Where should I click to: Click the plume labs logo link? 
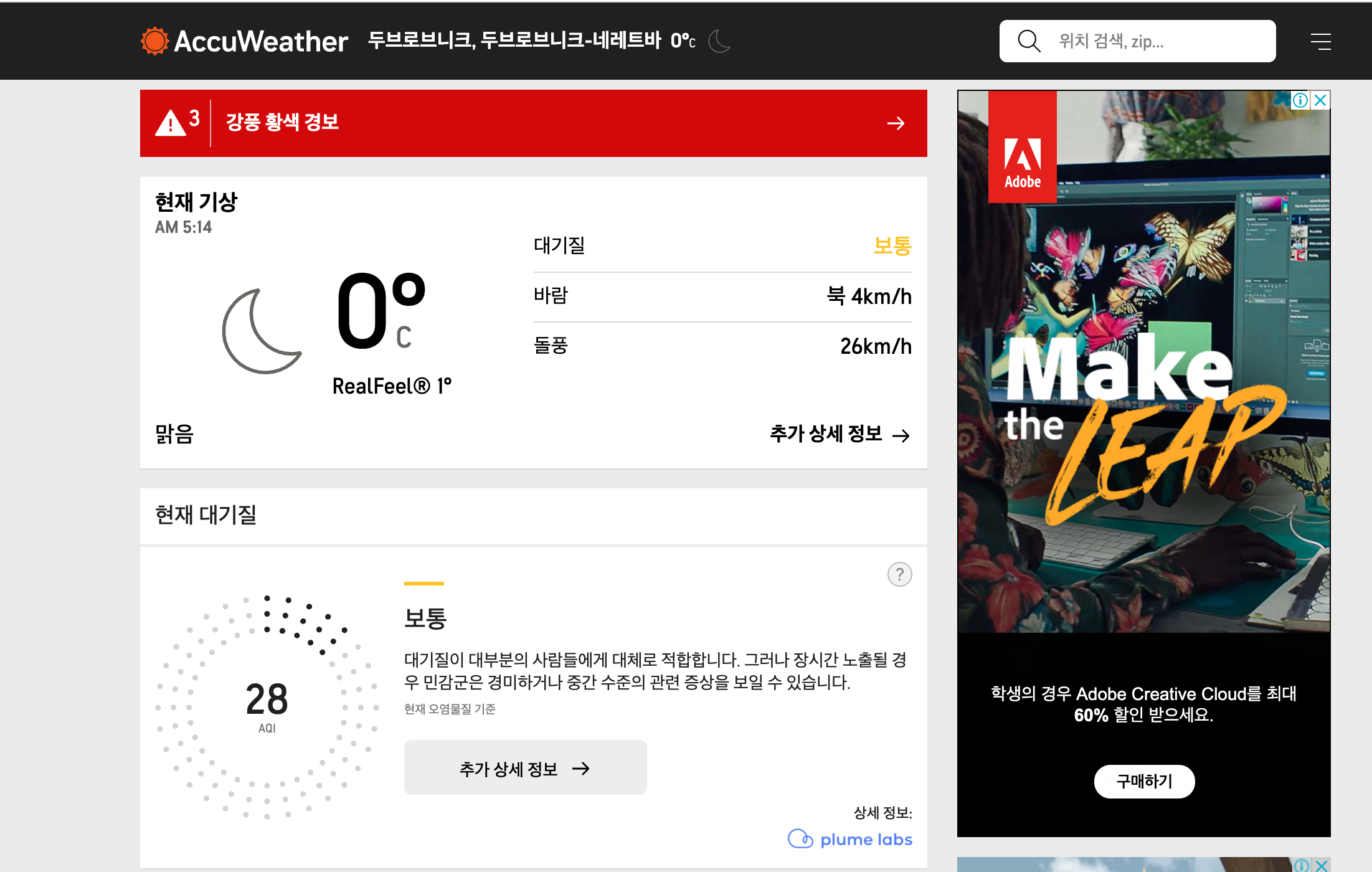click(850, 839)
